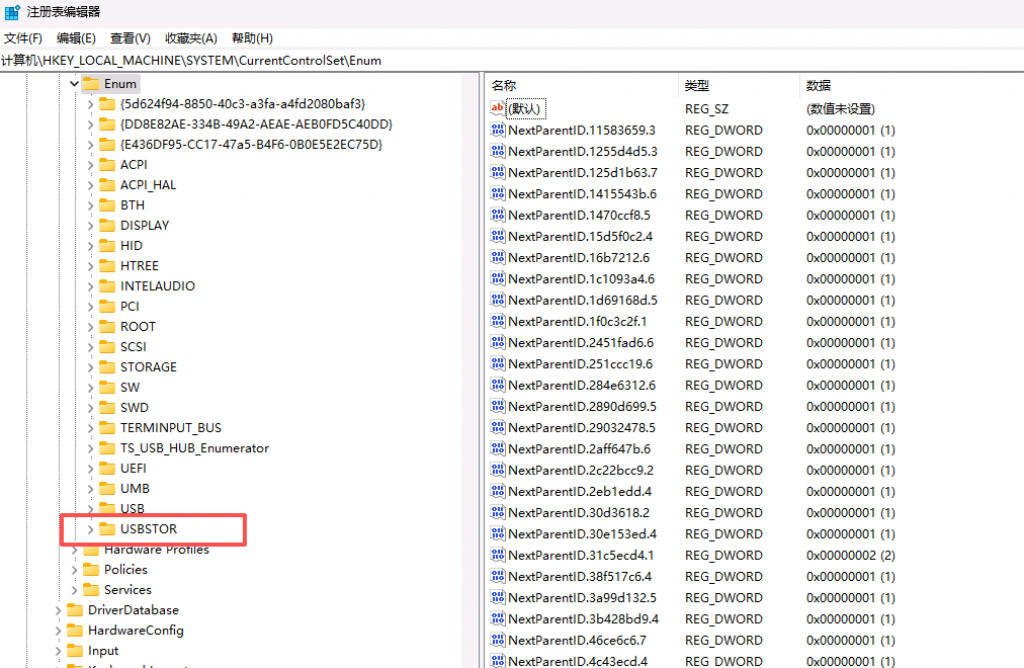Click the Enum open folder icon
The image size is (1024, 668).
[x=91, y=84]
